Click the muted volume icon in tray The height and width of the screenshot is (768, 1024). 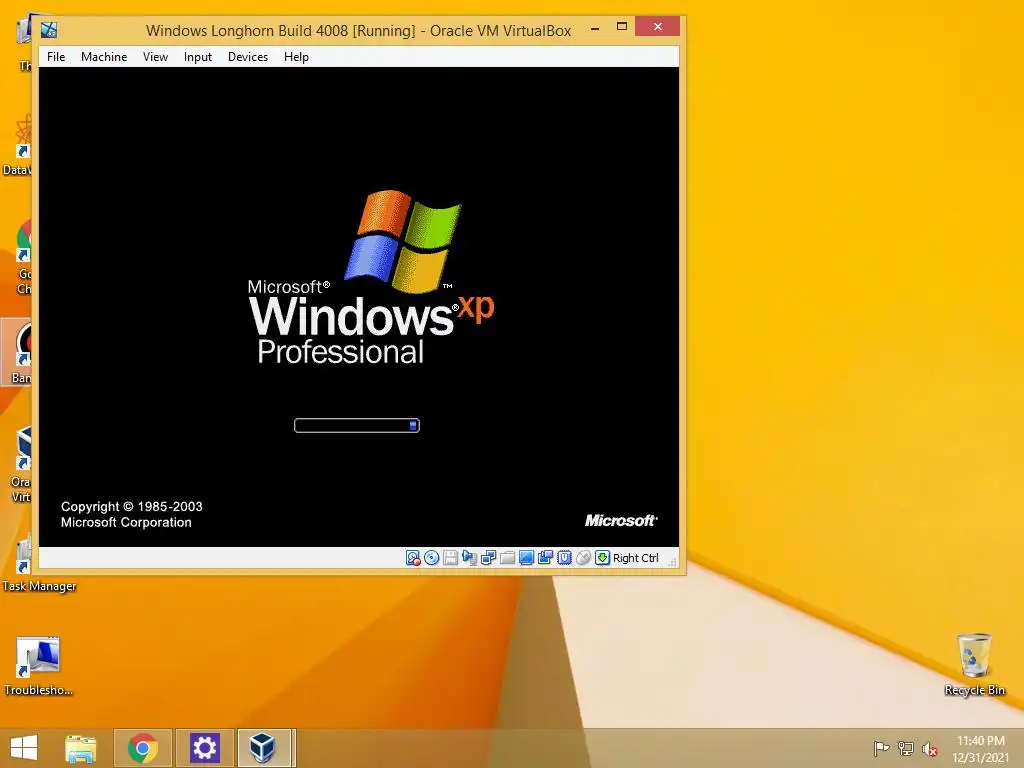point(930,748)
